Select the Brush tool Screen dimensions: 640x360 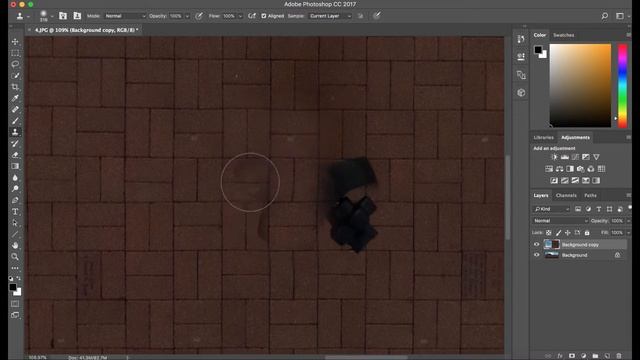tap(15, 121)
